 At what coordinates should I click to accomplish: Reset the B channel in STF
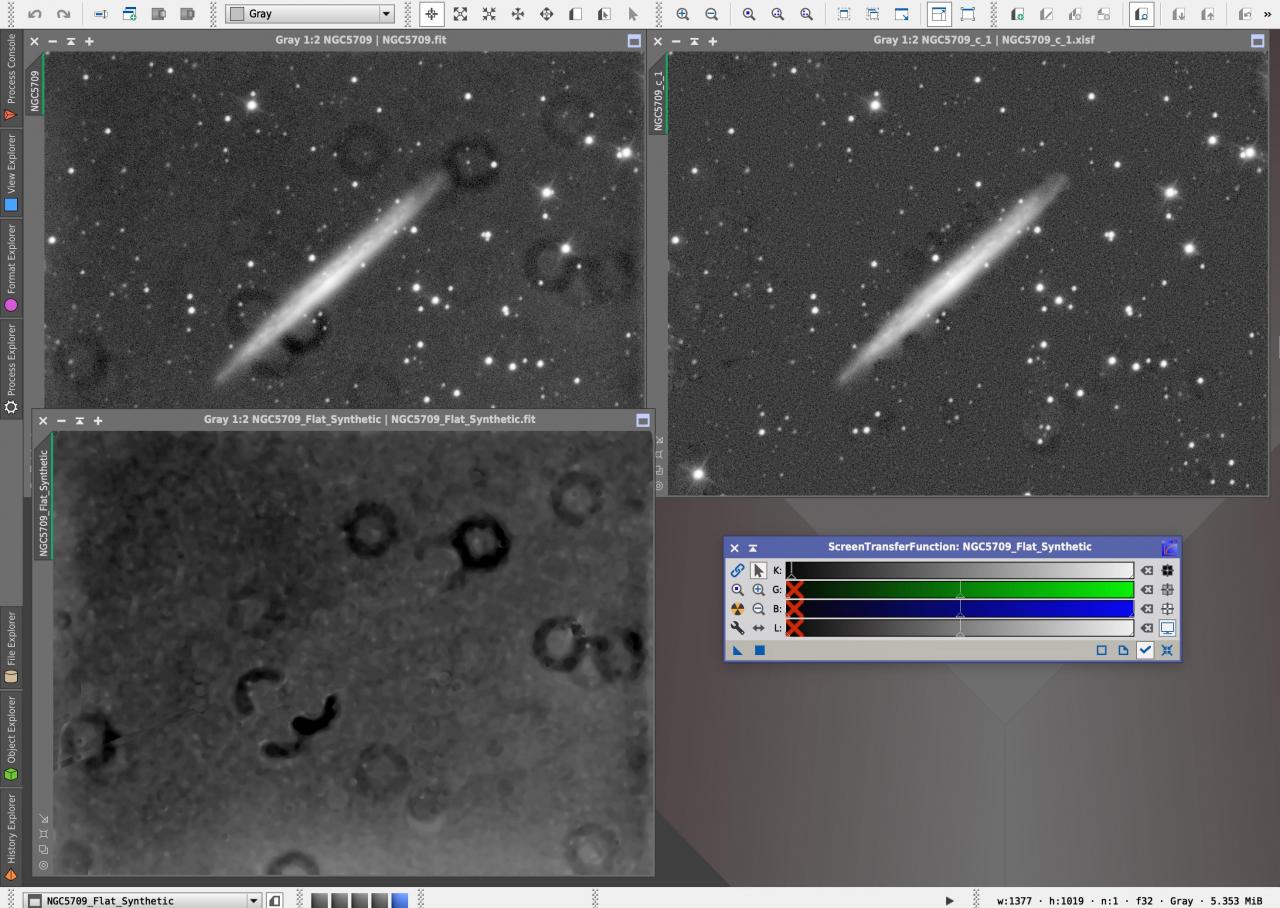1147,609
